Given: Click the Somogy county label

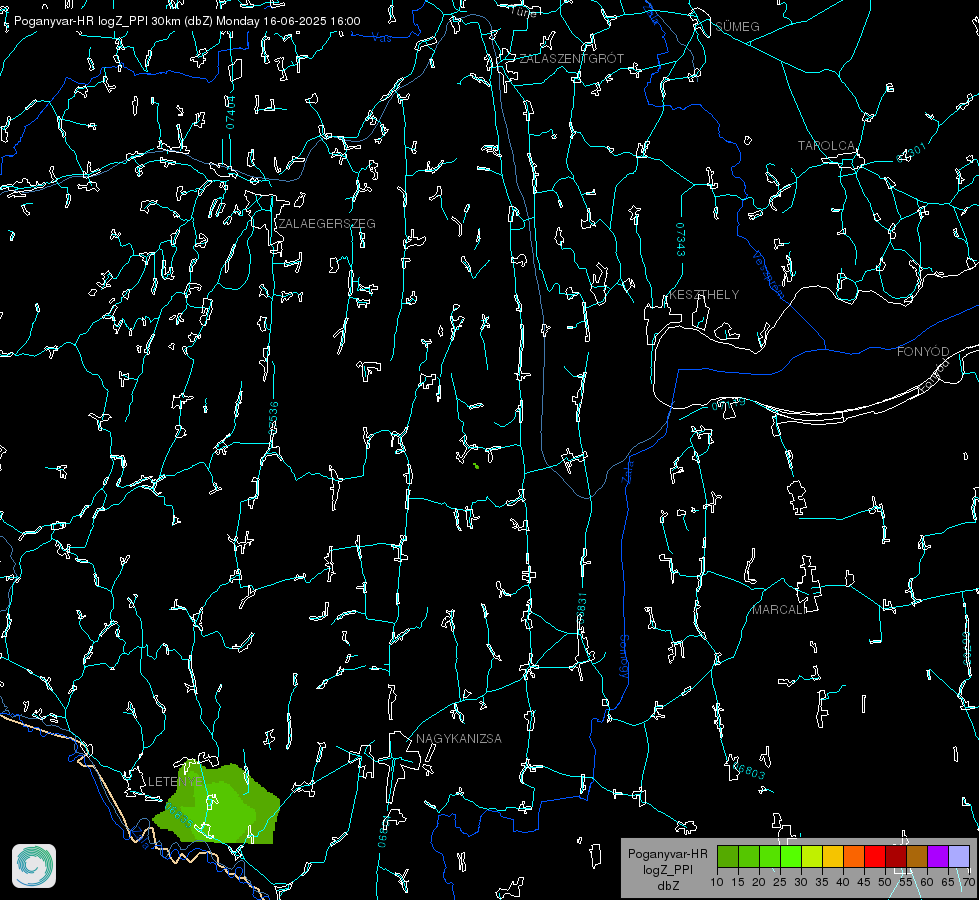Looking at the screenshot, I should pyautogui.click(x=624, y=657).
